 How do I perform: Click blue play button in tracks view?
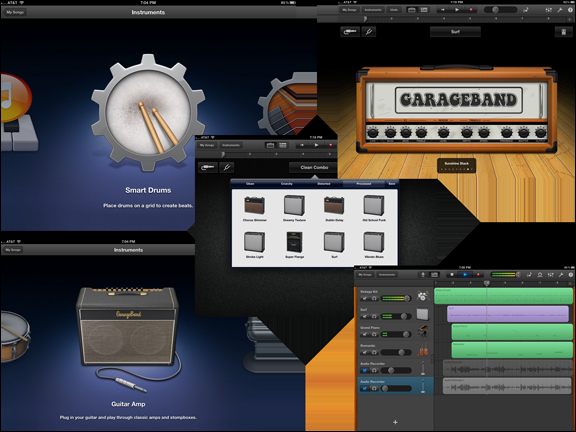click(x=465, y=274)
